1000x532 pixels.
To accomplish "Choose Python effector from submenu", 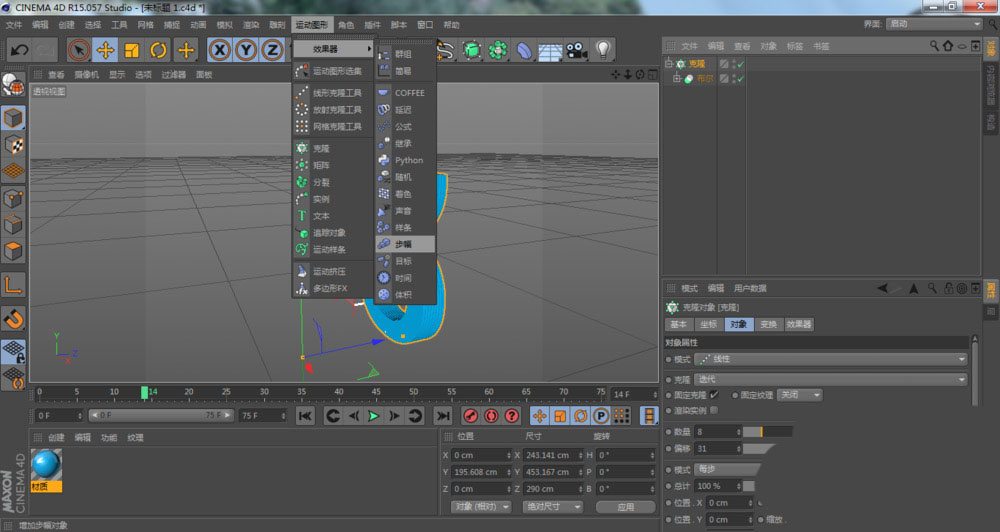I will click(x=405, y=160).
